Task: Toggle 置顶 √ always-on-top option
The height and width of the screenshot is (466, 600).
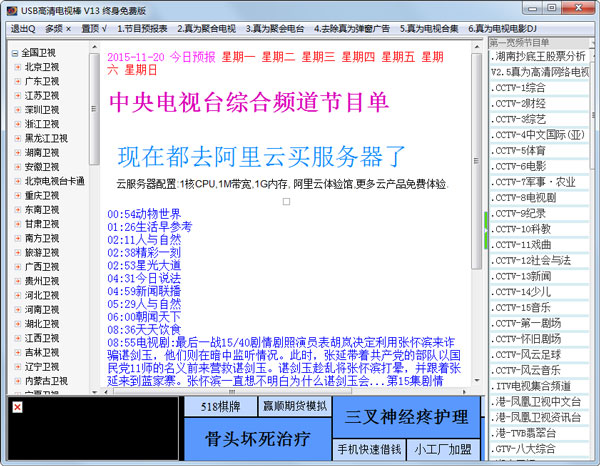Action: point(94,29)
